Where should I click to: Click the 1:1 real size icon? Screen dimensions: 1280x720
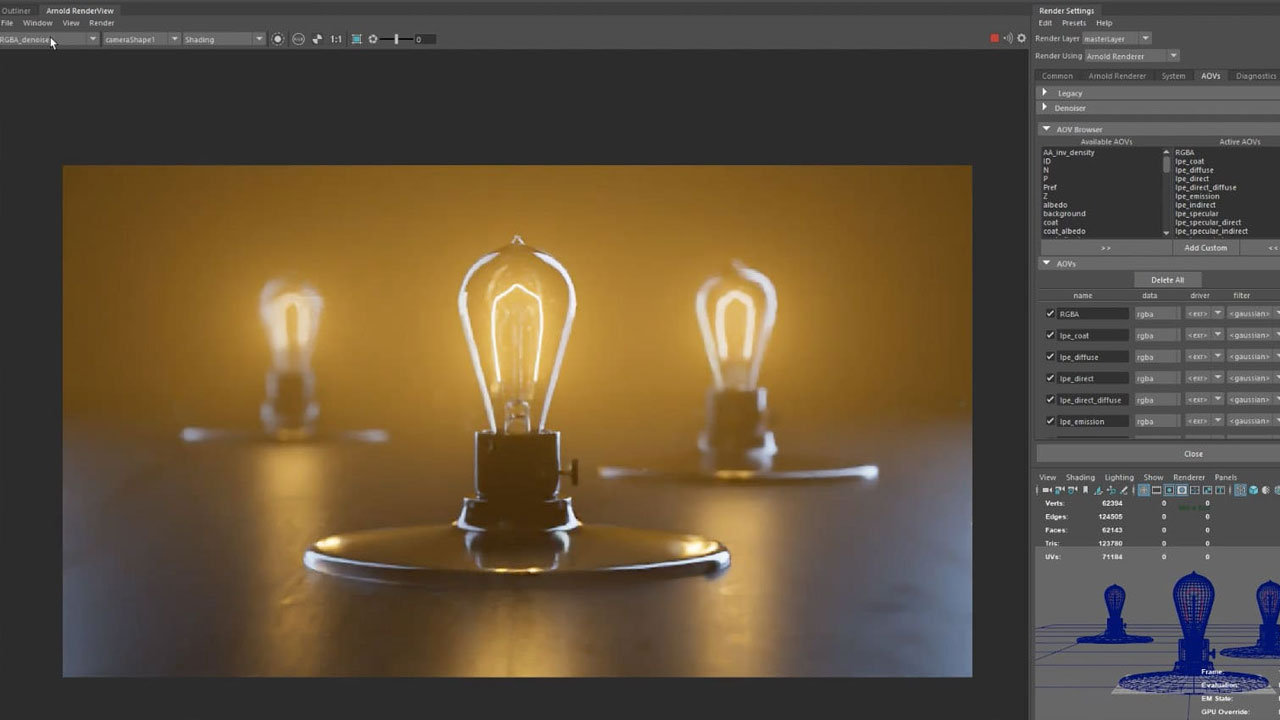click(x=336, y=39)
